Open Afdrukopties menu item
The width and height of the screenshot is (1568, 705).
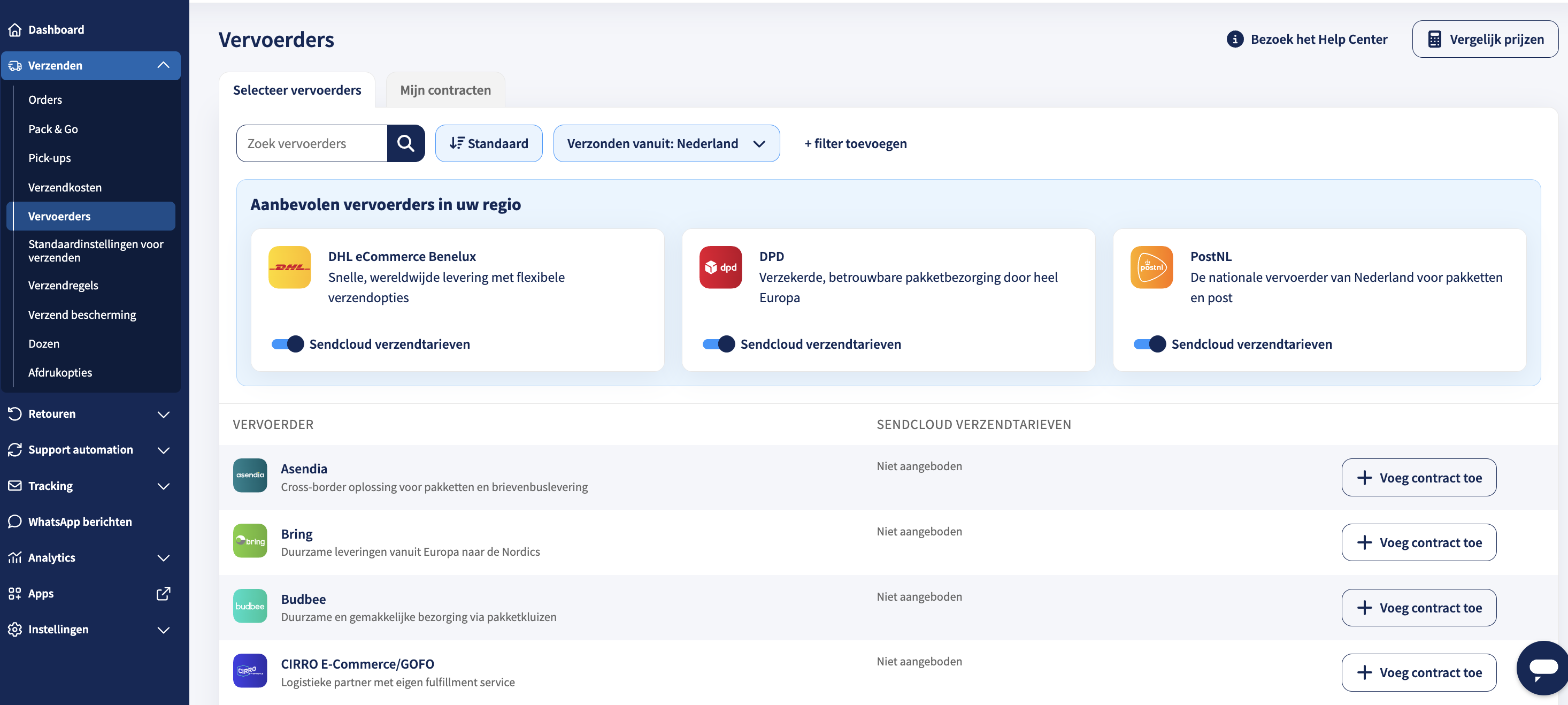tap(60, 372)
